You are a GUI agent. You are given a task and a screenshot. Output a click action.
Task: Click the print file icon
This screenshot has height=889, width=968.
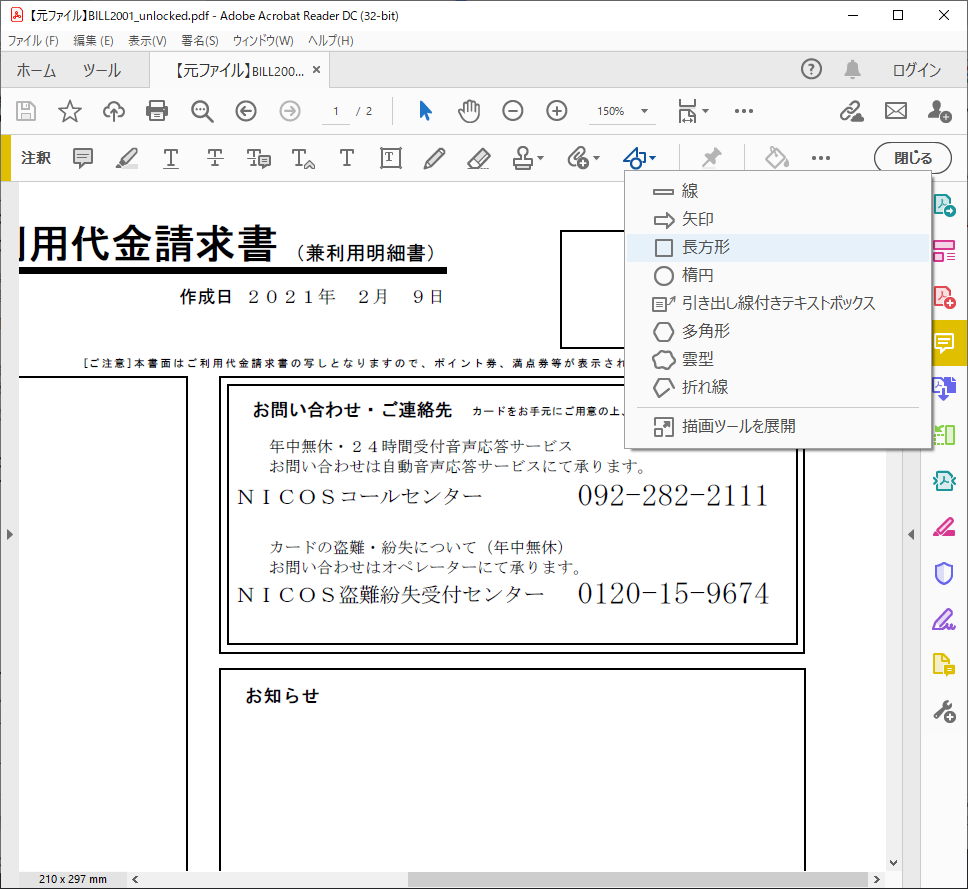coord(157,111)
